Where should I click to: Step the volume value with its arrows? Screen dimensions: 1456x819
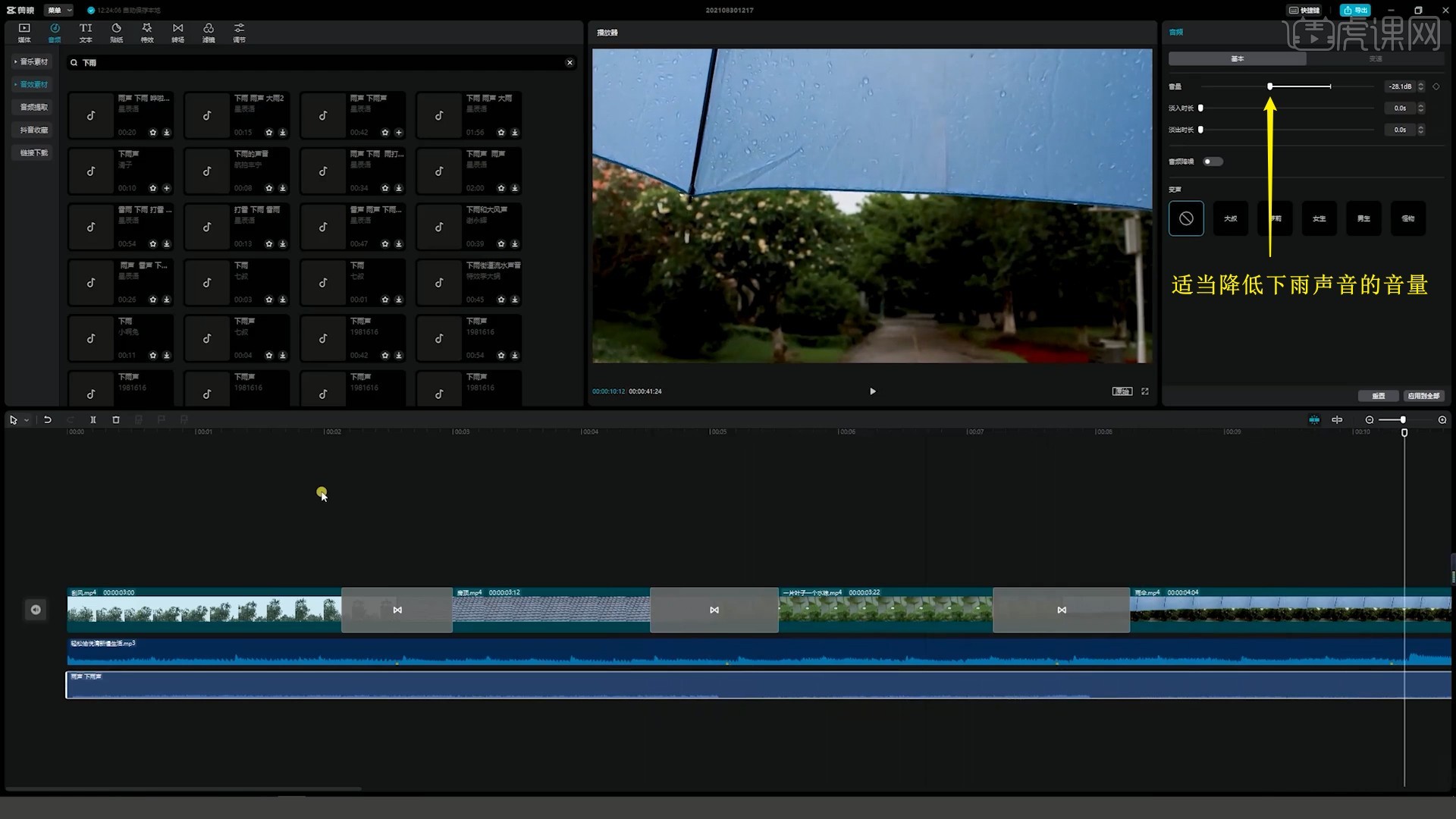(1421, 86)
